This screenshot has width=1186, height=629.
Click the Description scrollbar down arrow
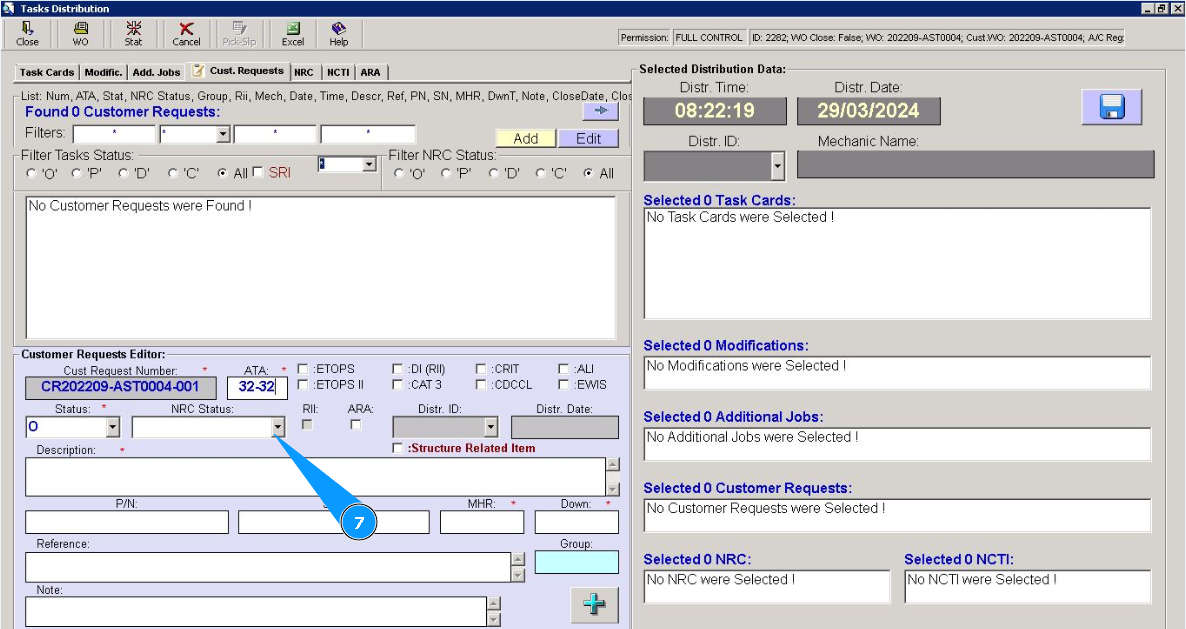[613, 489]
